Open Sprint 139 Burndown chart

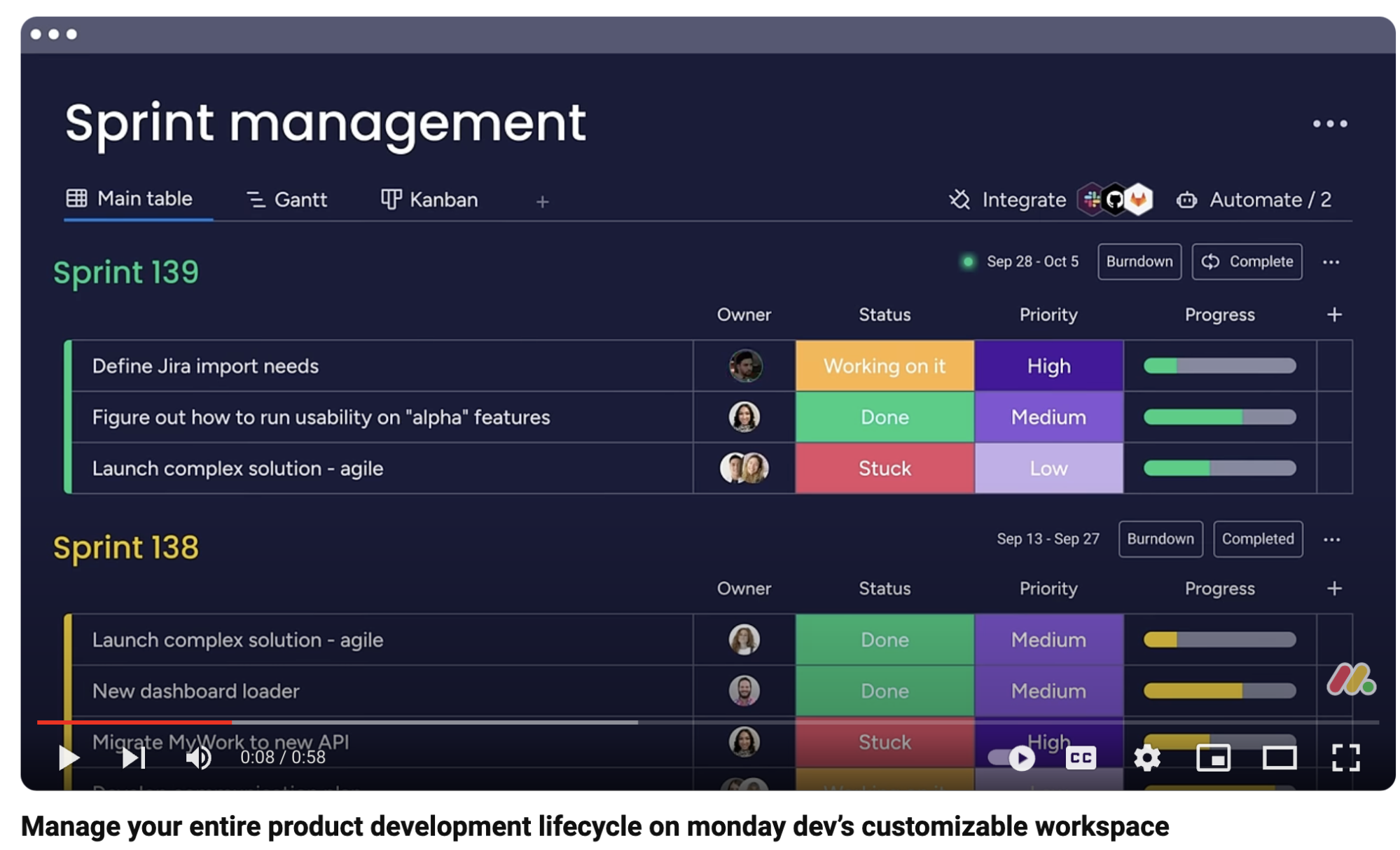[x=1140, y=262]
